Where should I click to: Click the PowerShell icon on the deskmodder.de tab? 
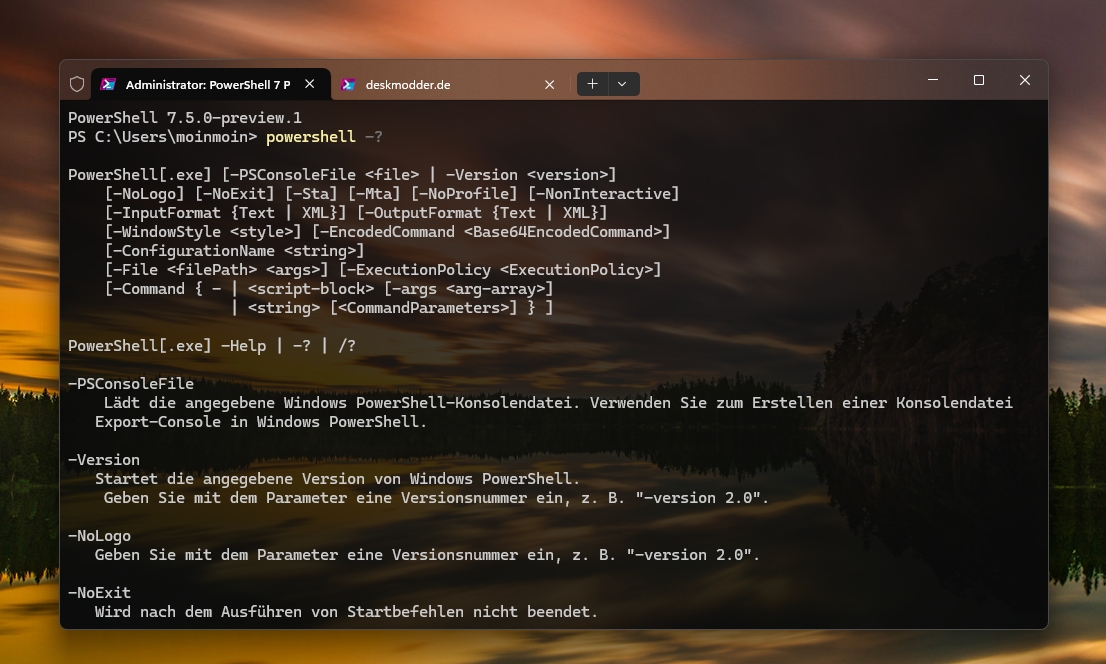pyautogui.click(x=348, y=85)
